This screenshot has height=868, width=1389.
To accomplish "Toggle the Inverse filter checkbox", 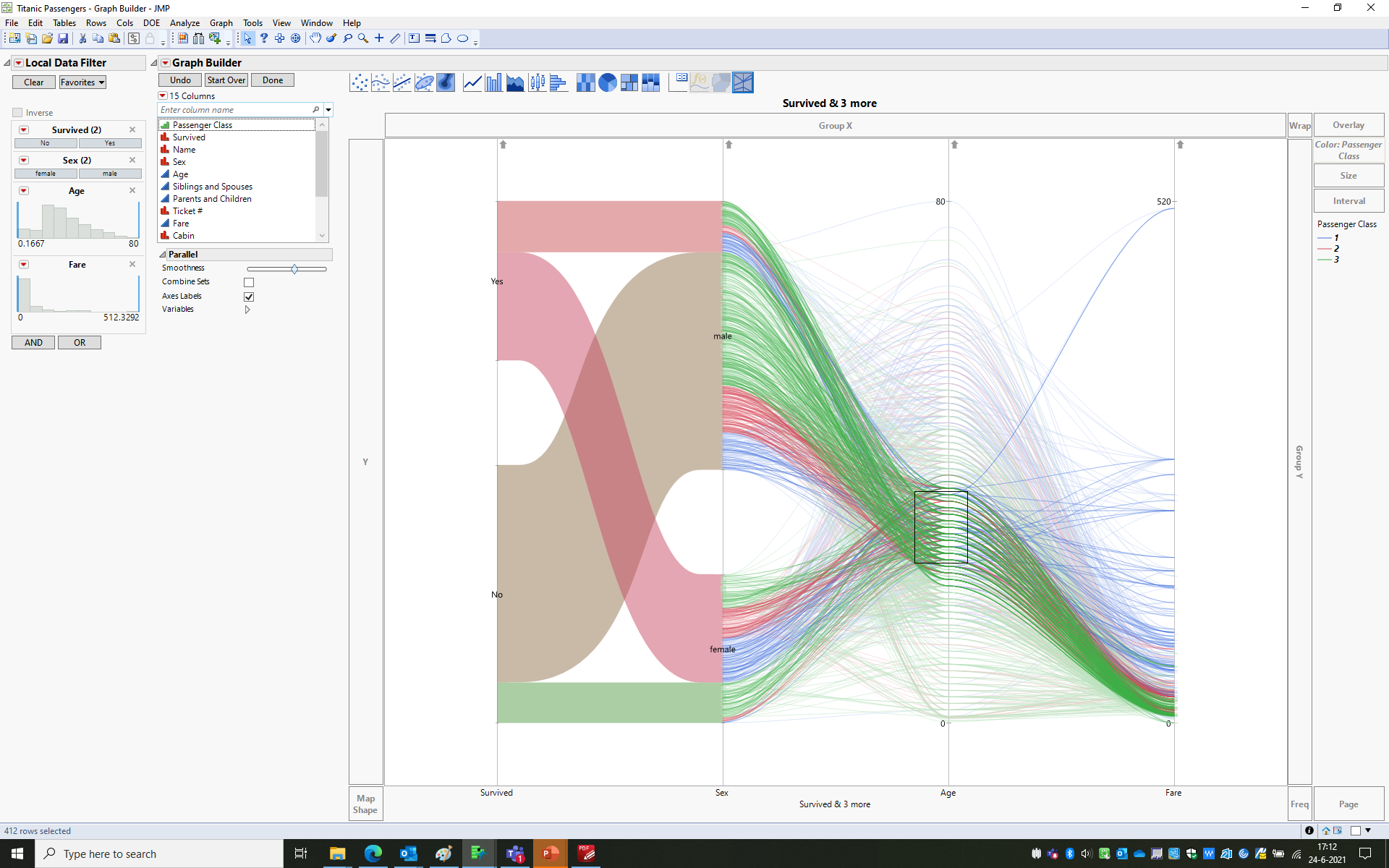I will tap(18, 113).
